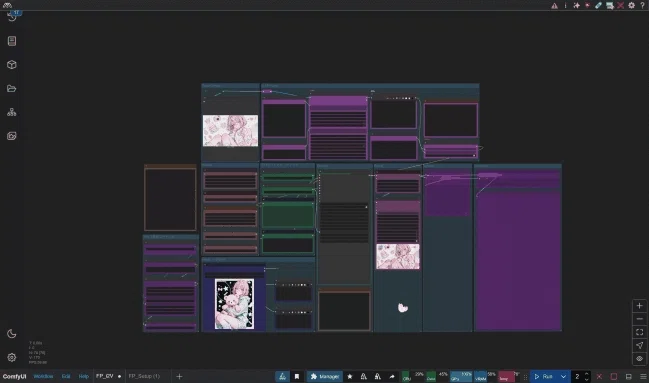The width and height of the screenshot is (649, 383).
Task: Open the Edit menu
Action: pyautogui.click(x=66, y=376)
